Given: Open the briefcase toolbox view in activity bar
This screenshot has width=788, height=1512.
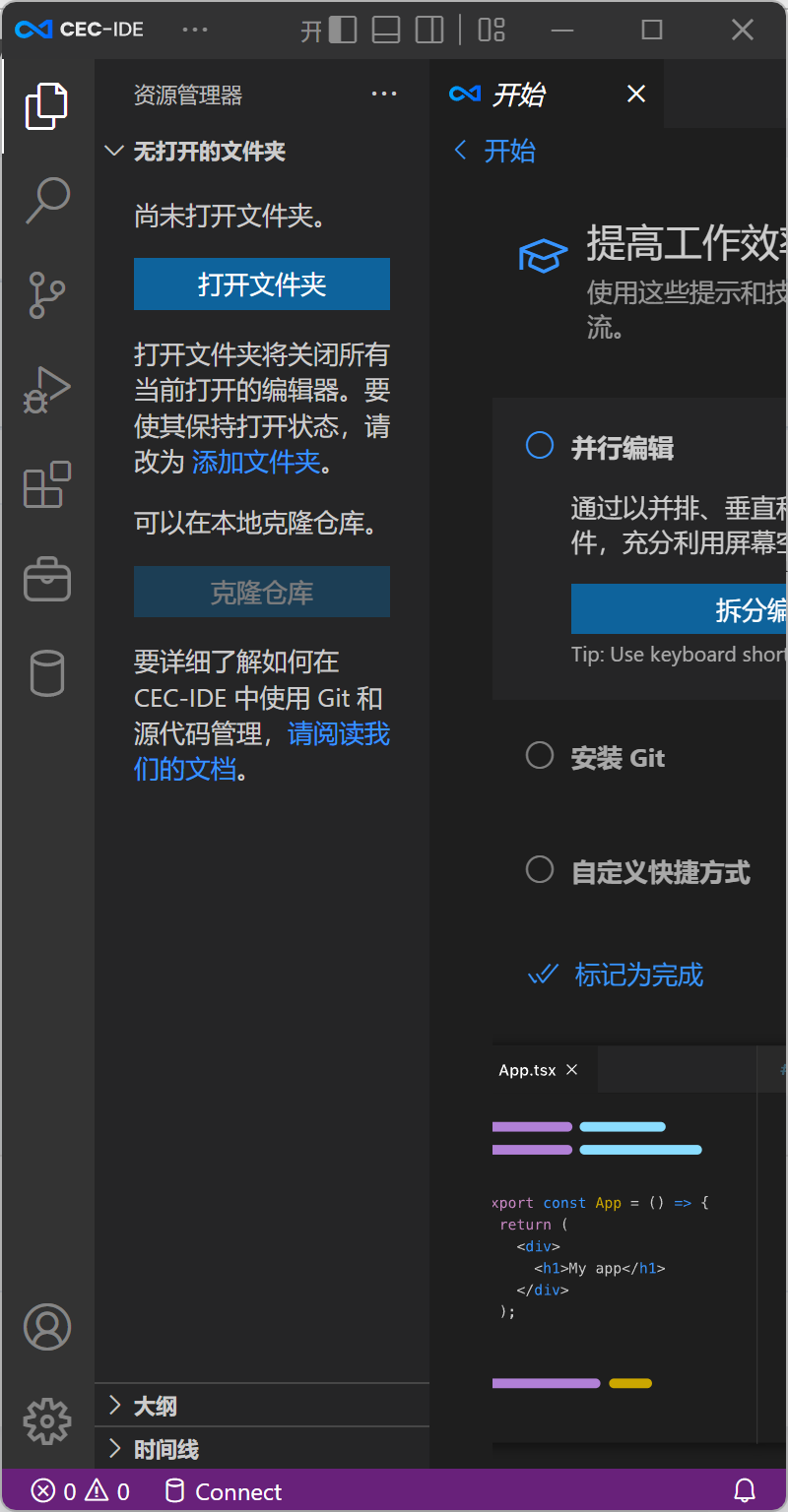Looking at the screenshot, I should click(47, 579).
